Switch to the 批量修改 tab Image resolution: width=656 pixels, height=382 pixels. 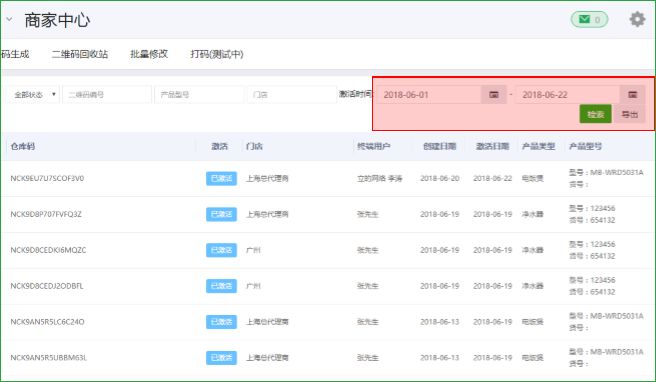click(149, 54)
